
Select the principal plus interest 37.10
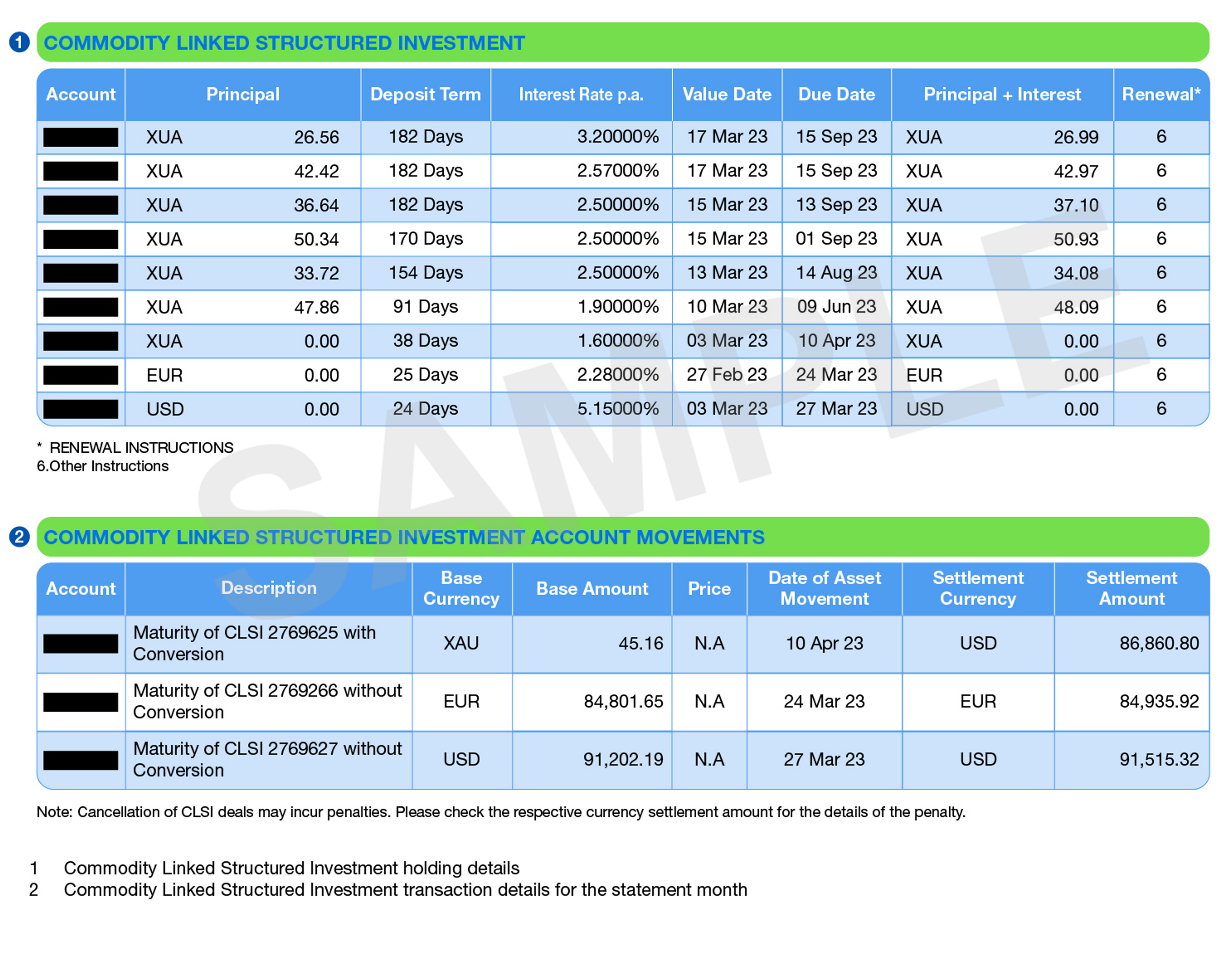tap(1076, 205)
